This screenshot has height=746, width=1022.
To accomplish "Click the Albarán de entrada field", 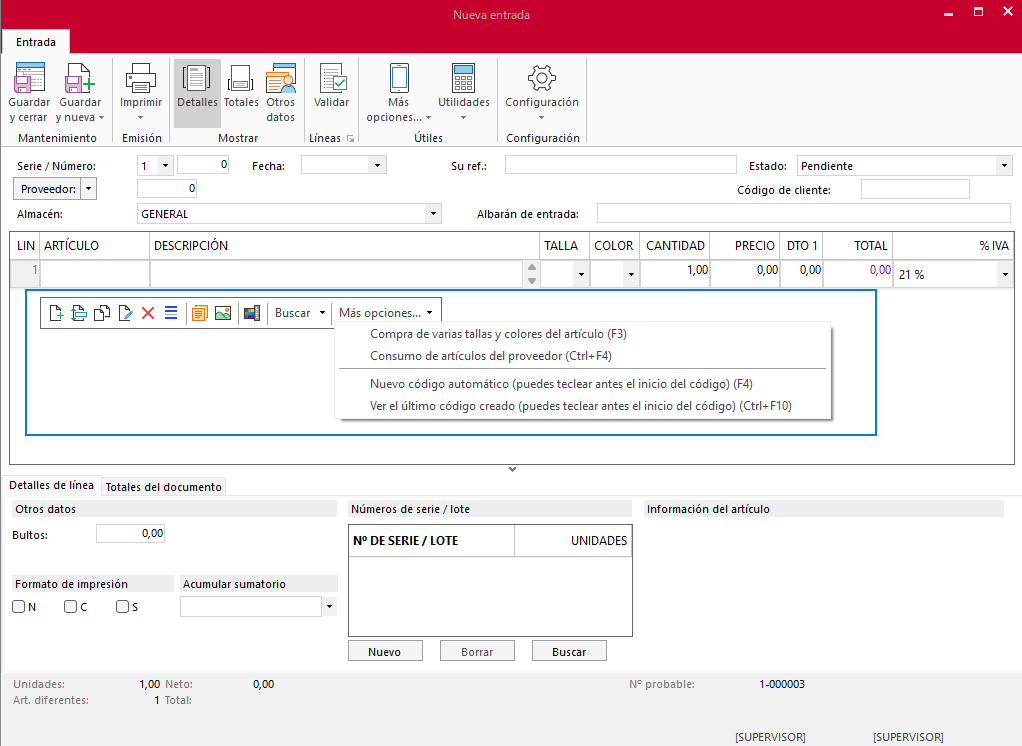I will [x=804, y=214].
